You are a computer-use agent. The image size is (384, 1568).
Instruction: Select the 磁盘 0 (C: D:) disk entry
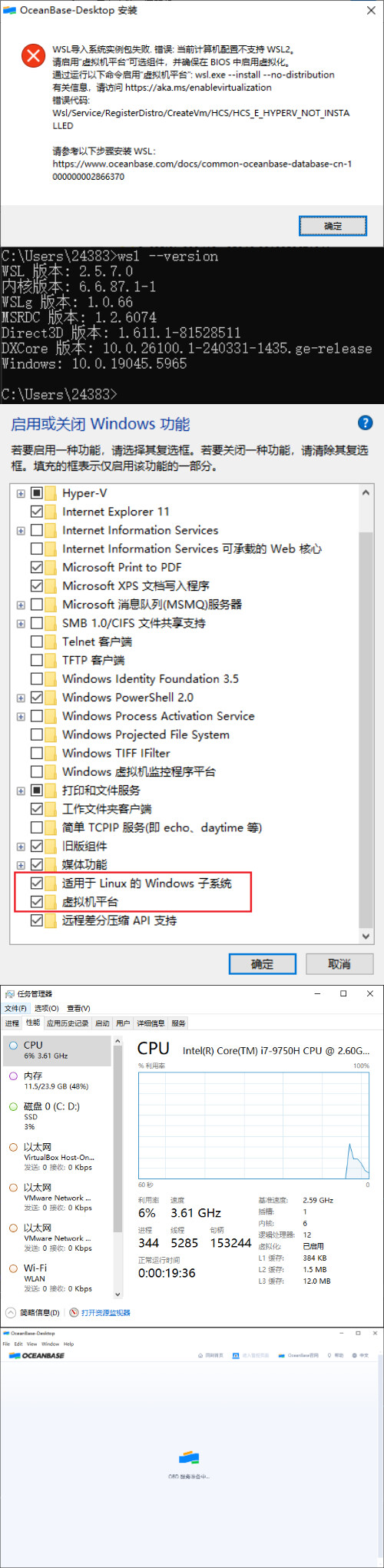pos(58,1116)
